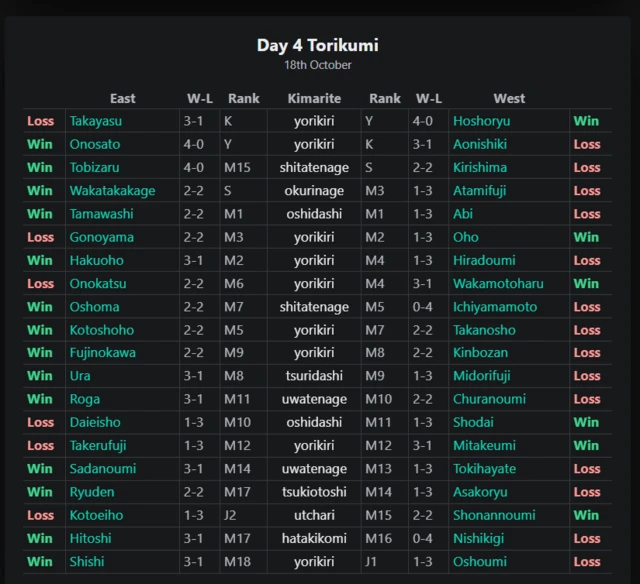Click on Shishi's name link
This screenshot has height=584, width=640.
coord(86,562)
